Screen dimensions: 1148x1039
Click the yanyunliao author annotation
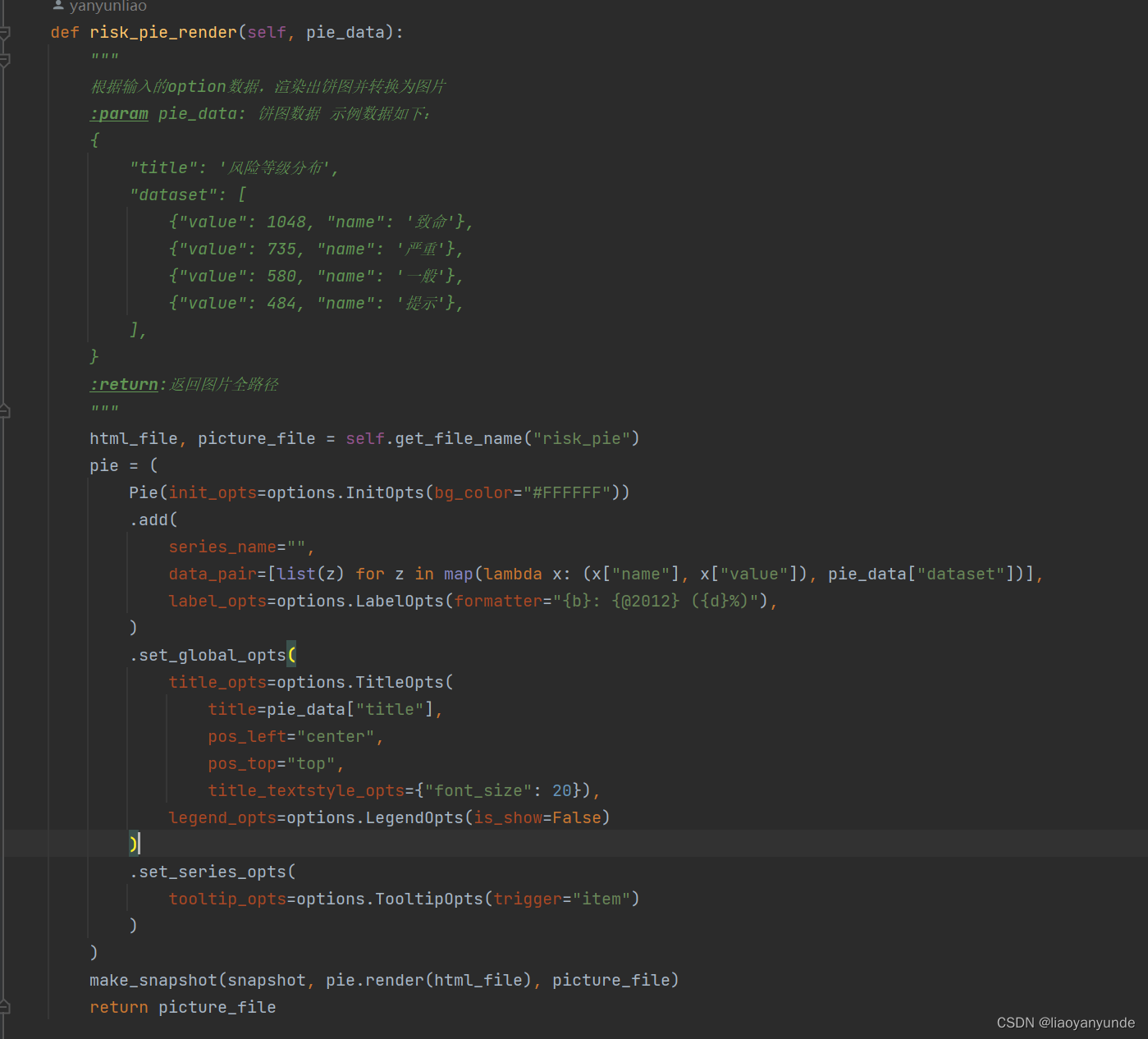107,6
